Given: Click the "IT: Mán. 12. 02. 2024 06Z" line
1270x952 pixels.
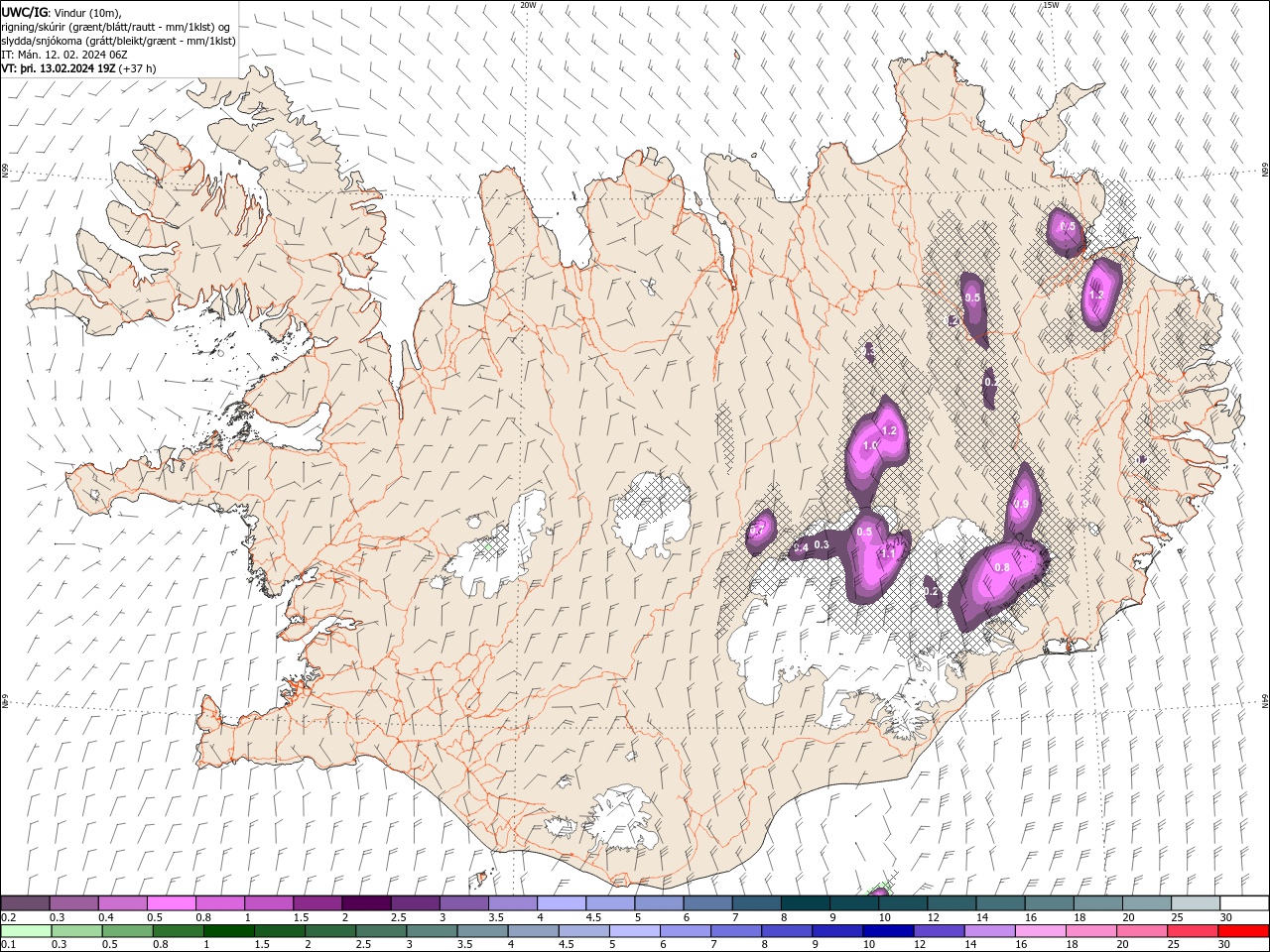Looking at the screenshot, I should (64, 55).
